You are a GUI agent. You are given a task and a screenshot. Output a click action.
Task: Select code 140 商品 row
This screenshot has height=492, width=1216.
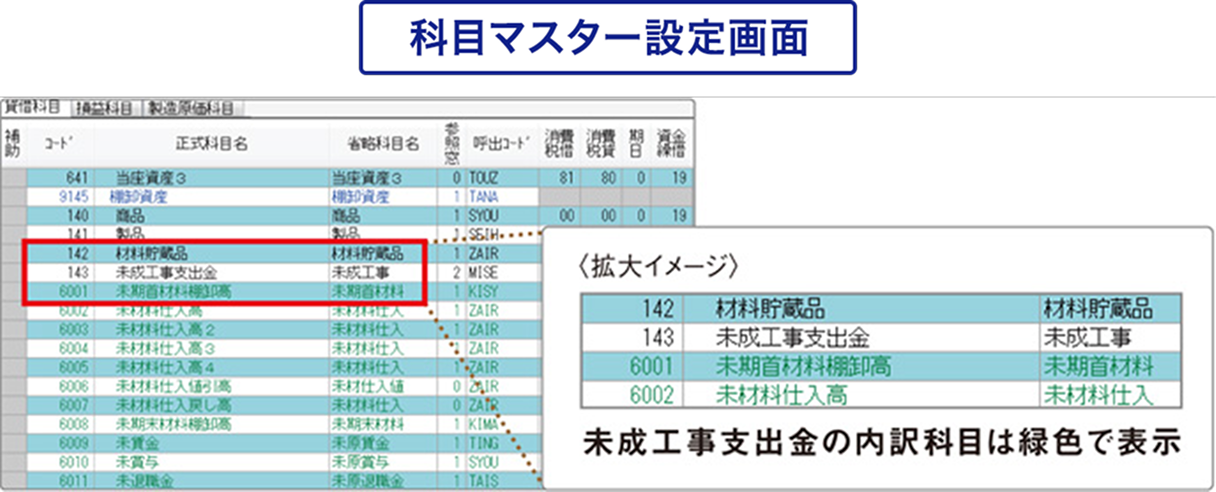(x=130, y=216)
